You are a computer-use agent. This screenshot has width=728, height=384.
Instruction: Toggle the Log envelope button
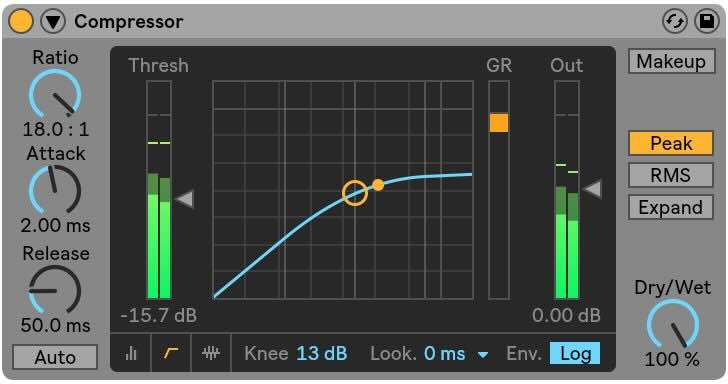(575, 354)
